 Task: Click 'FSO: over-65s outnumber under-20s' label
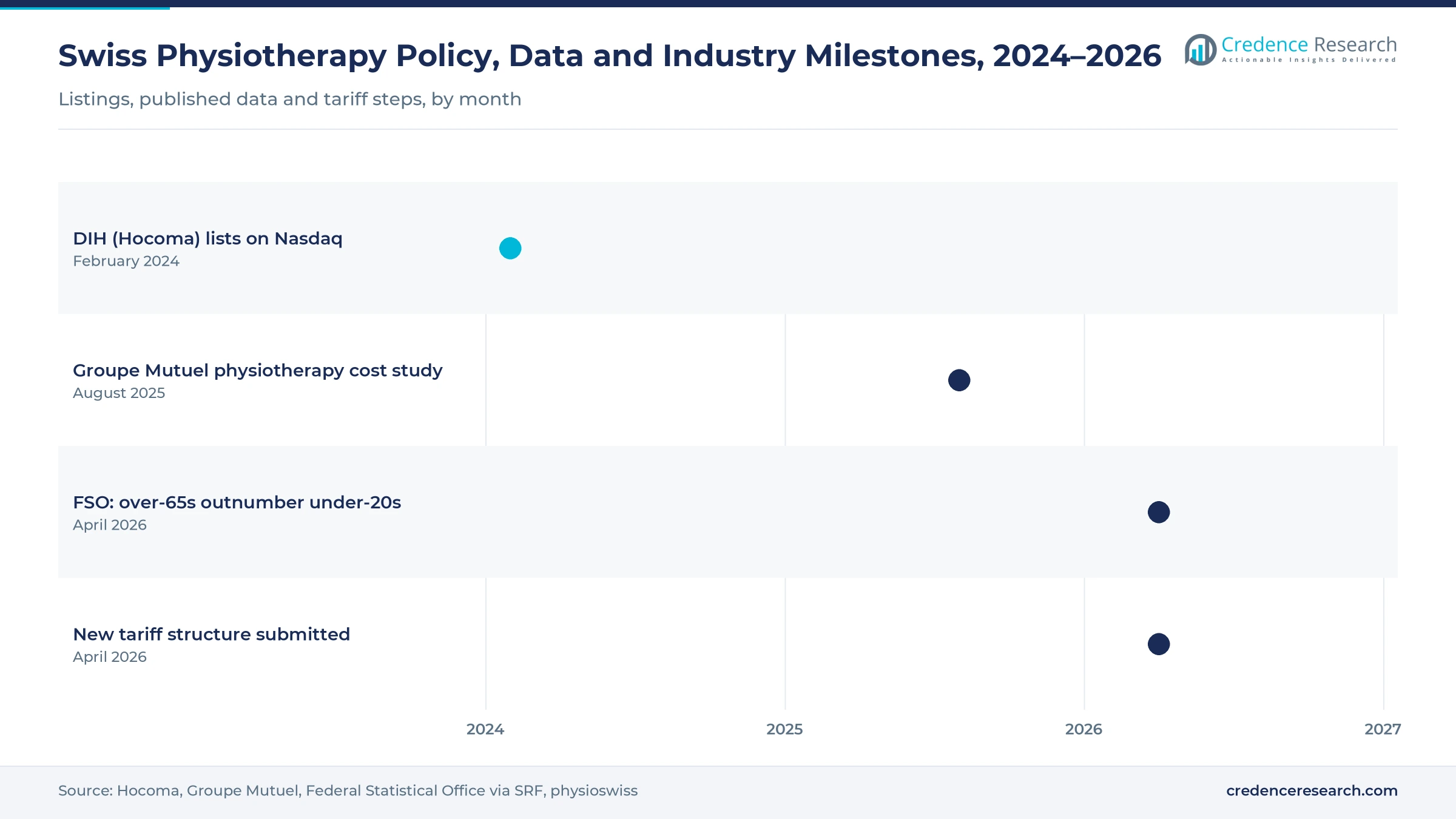point(237,502)
